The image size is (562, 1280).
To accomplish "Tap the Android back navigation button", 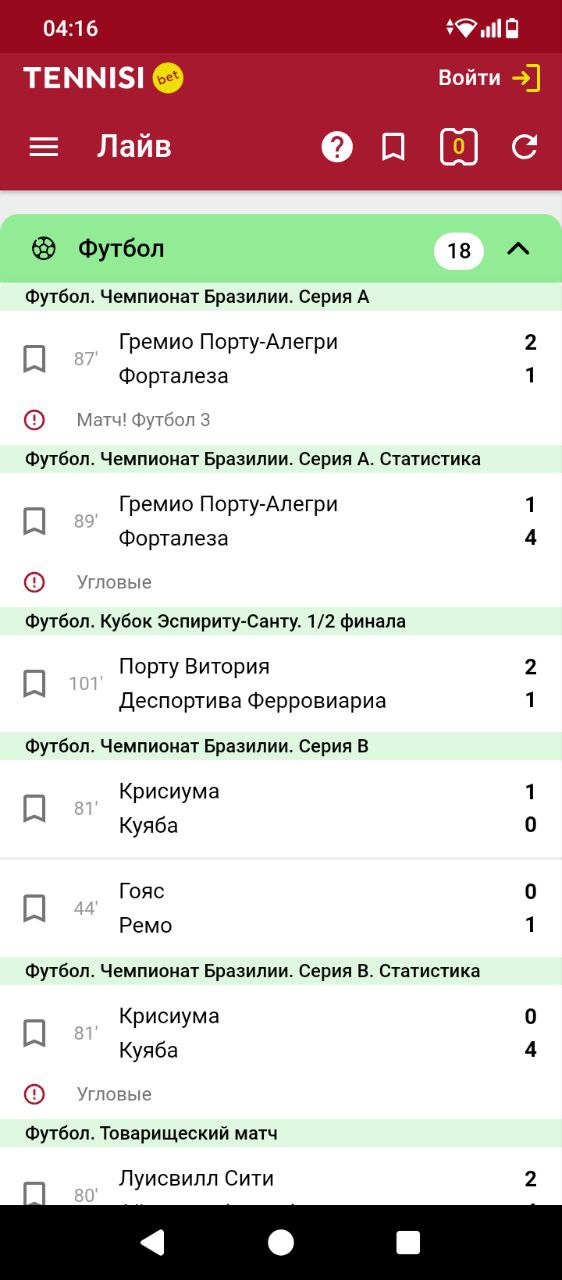I will tap(152, 1242).
